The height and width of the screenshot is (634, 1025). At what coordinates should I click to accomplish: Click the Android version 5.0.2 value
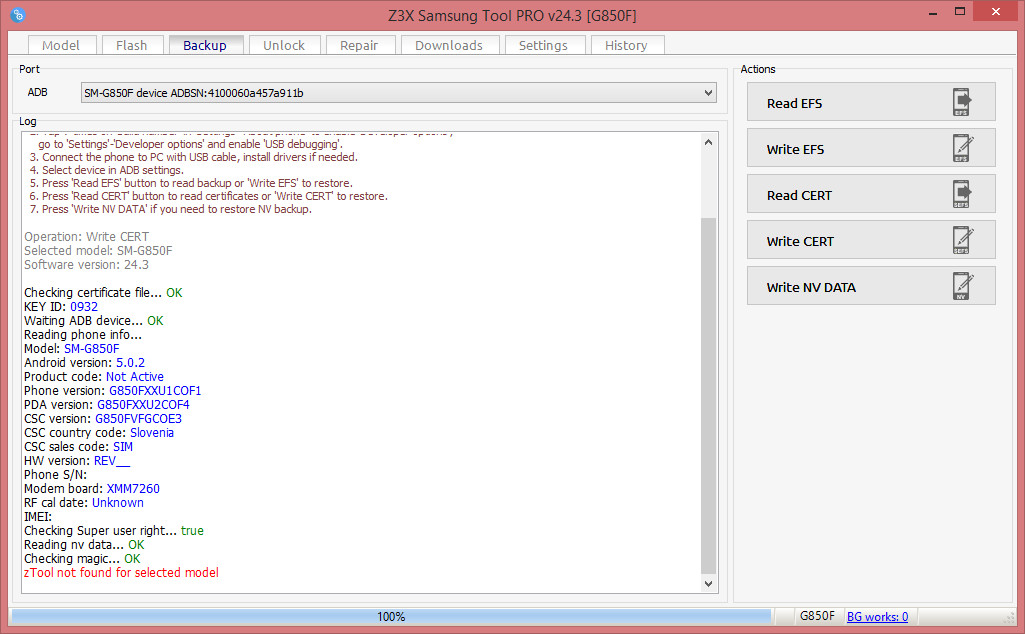coord(131,363)
